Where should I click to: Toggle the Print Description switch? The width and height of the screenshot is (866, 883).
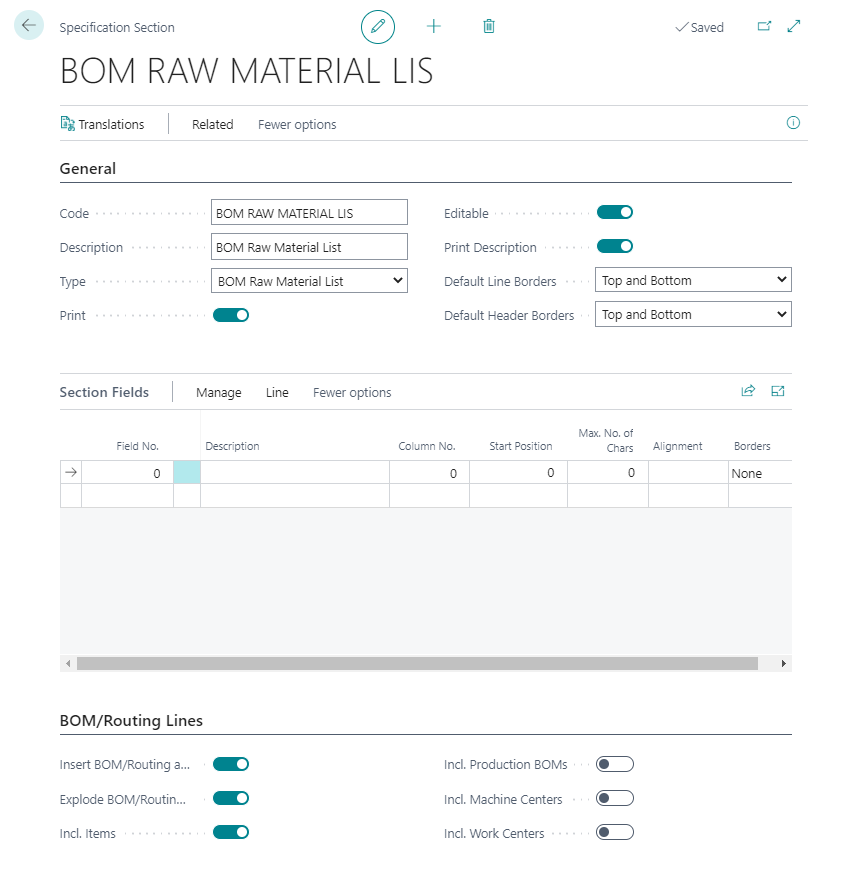coord(615,246)
